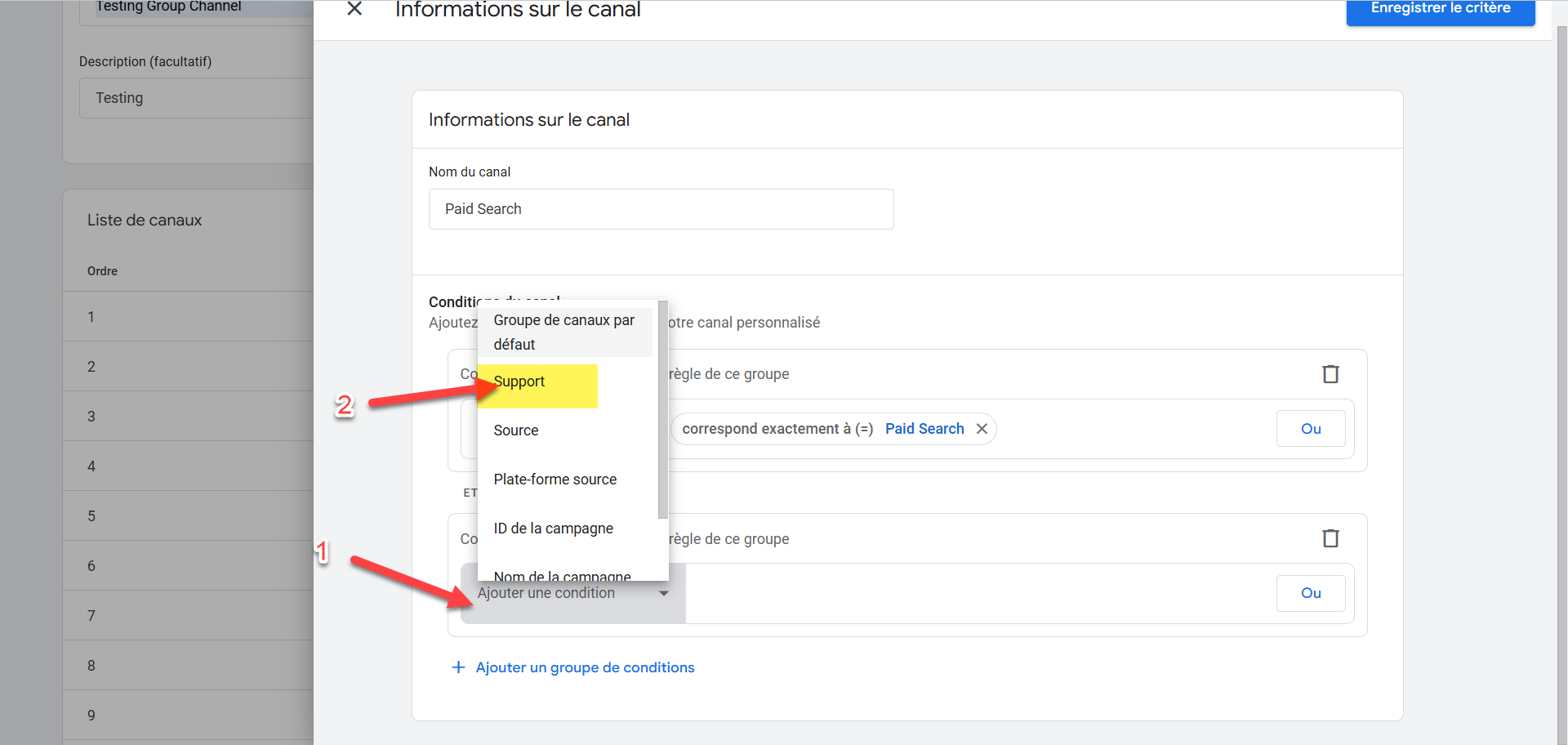
Task: Open the Ajouter une condition dropdown arrow
Action: point(664,593)
